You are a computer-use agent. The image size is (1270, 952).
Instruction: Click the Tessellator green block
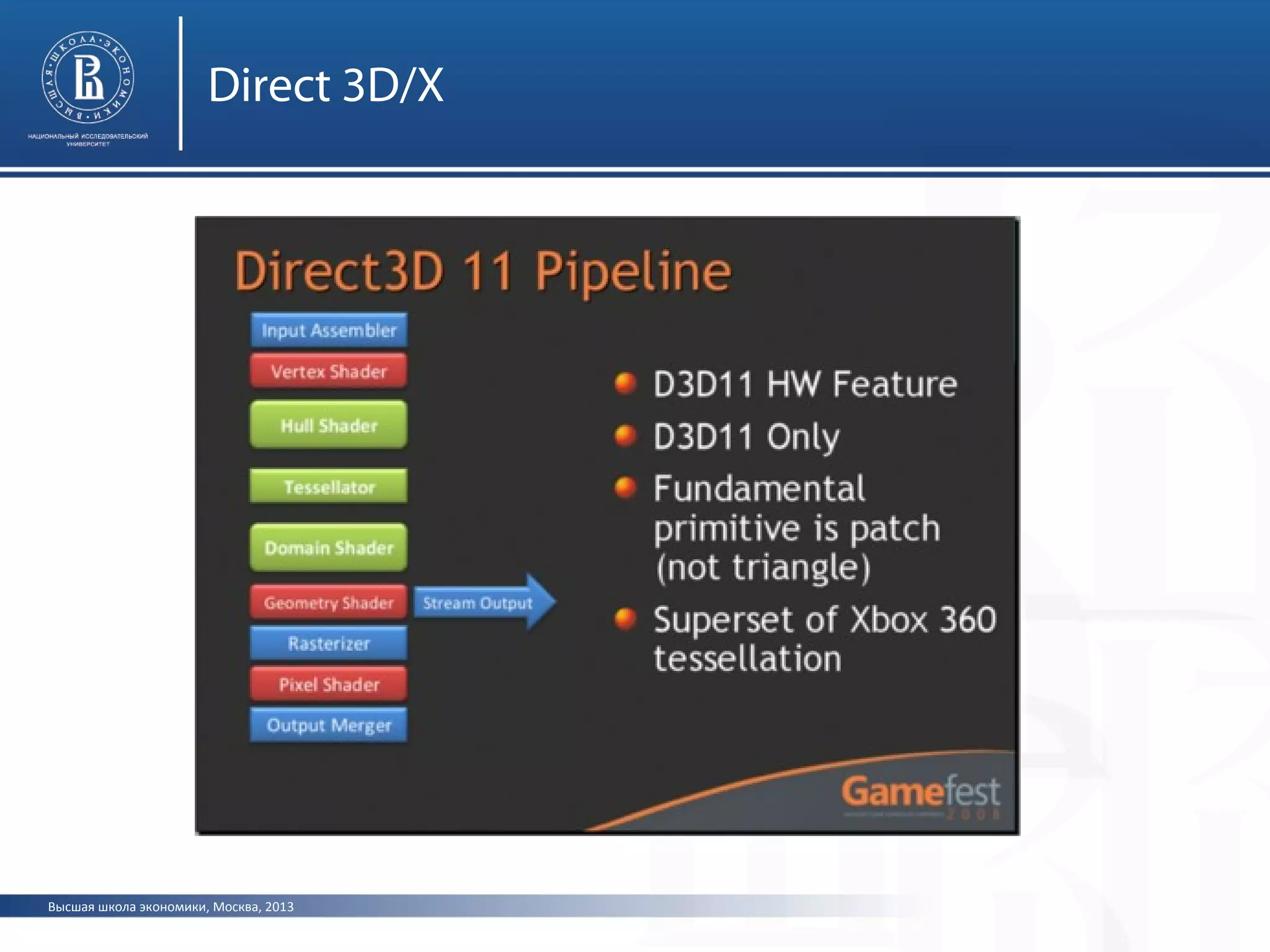pos(329,487)
